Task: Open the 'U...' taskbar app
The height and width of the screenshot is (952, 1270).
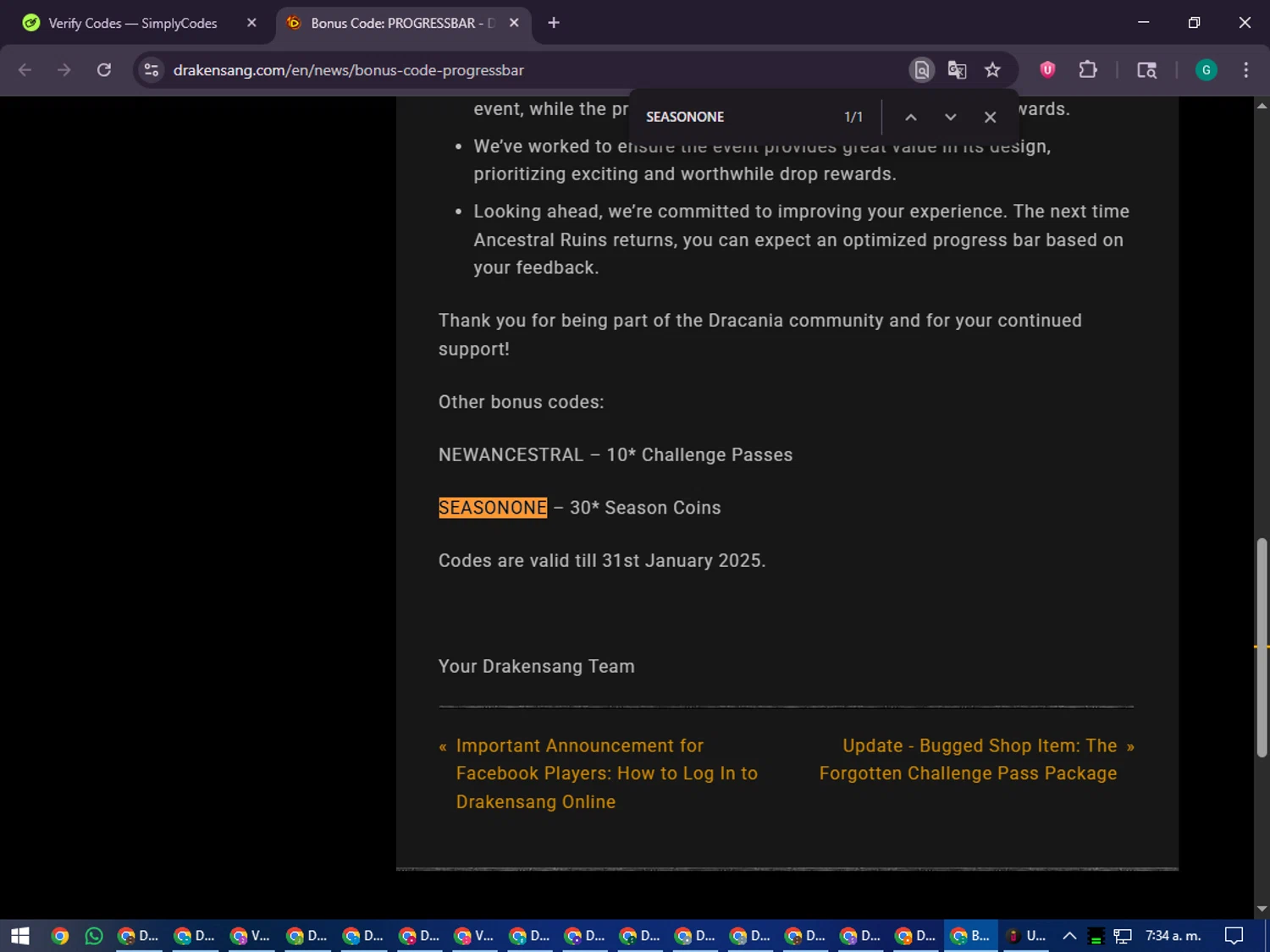Action: point(1025,936)
